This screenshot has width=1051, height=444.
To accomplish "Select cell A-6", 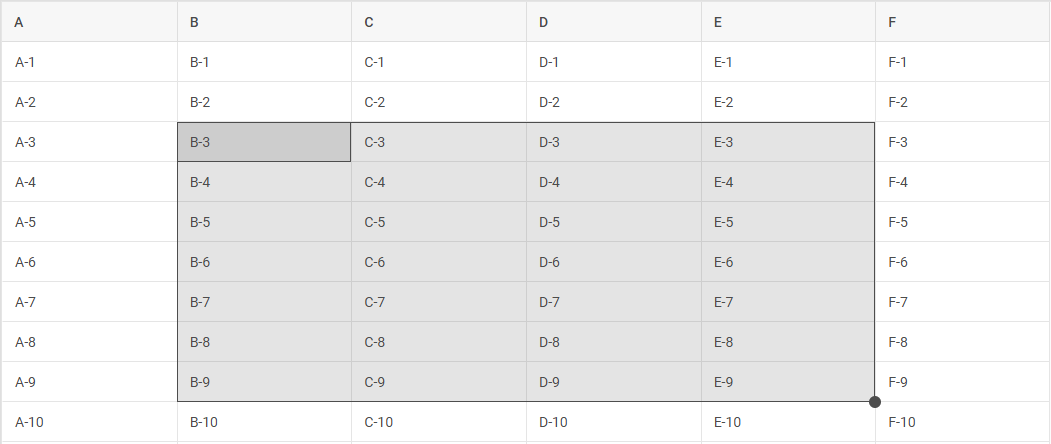I will tap(89, 262).
